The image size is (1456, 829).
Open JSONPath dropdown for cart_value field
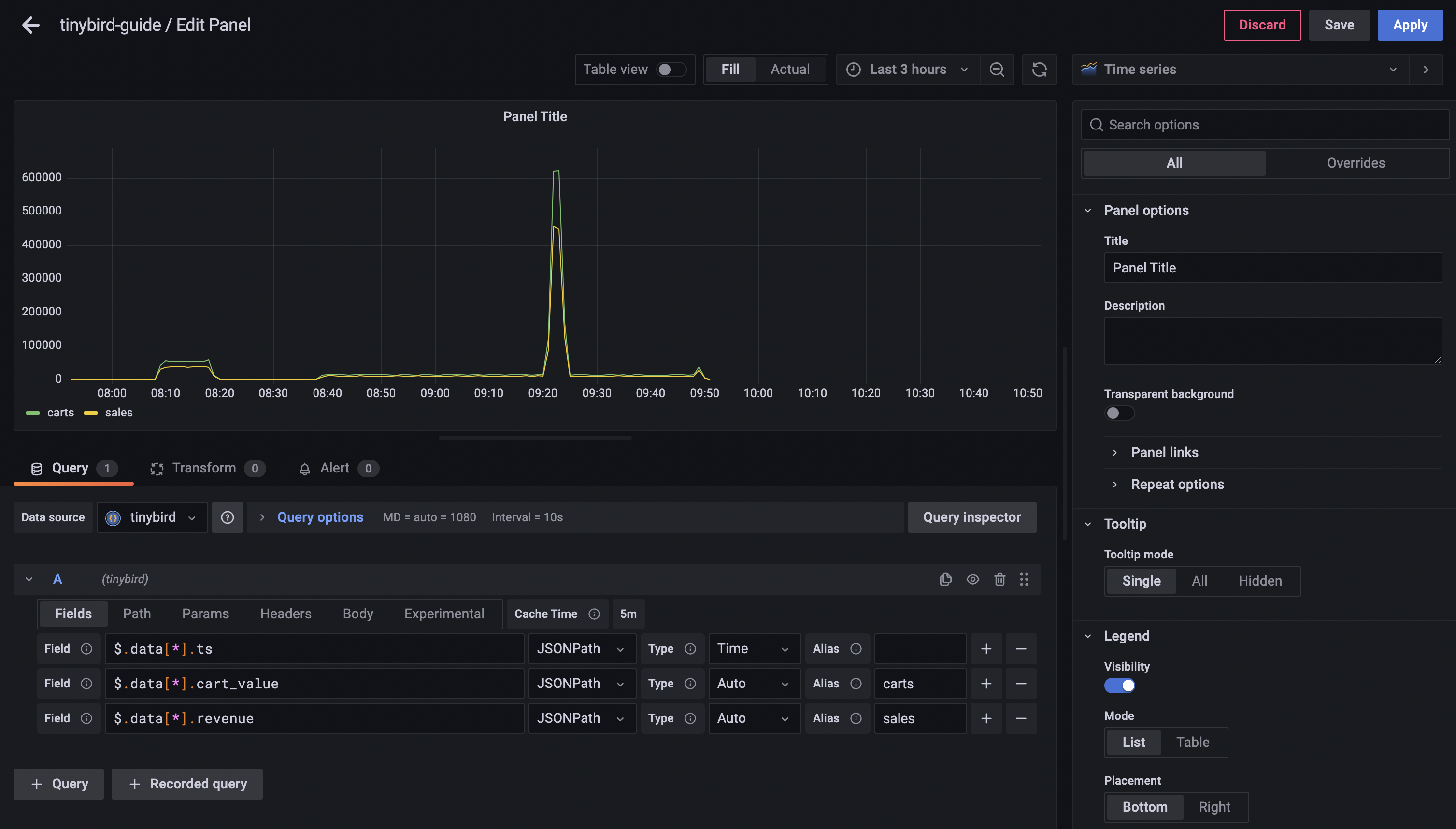[582, 683]
